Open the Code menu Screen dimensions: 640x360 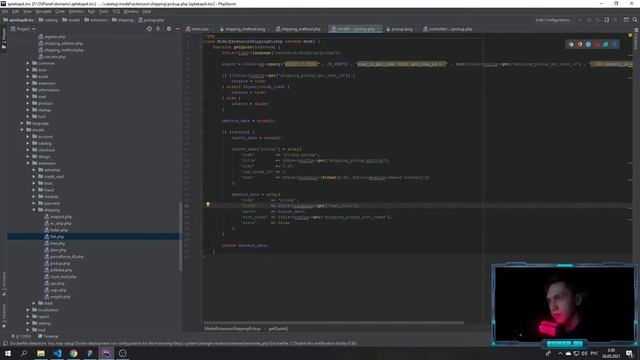60,12
